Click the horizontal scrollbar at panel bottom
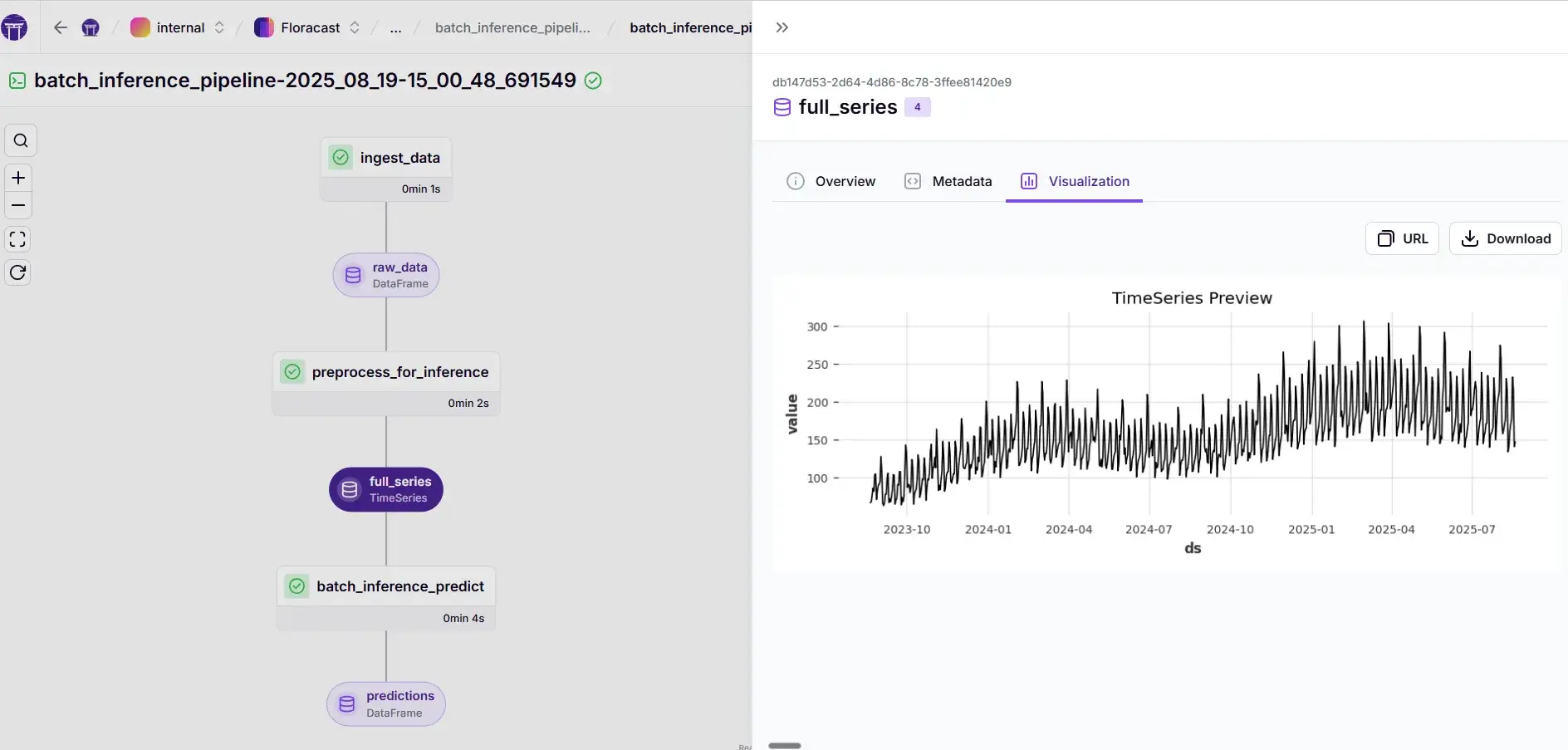 coord(784,745)
